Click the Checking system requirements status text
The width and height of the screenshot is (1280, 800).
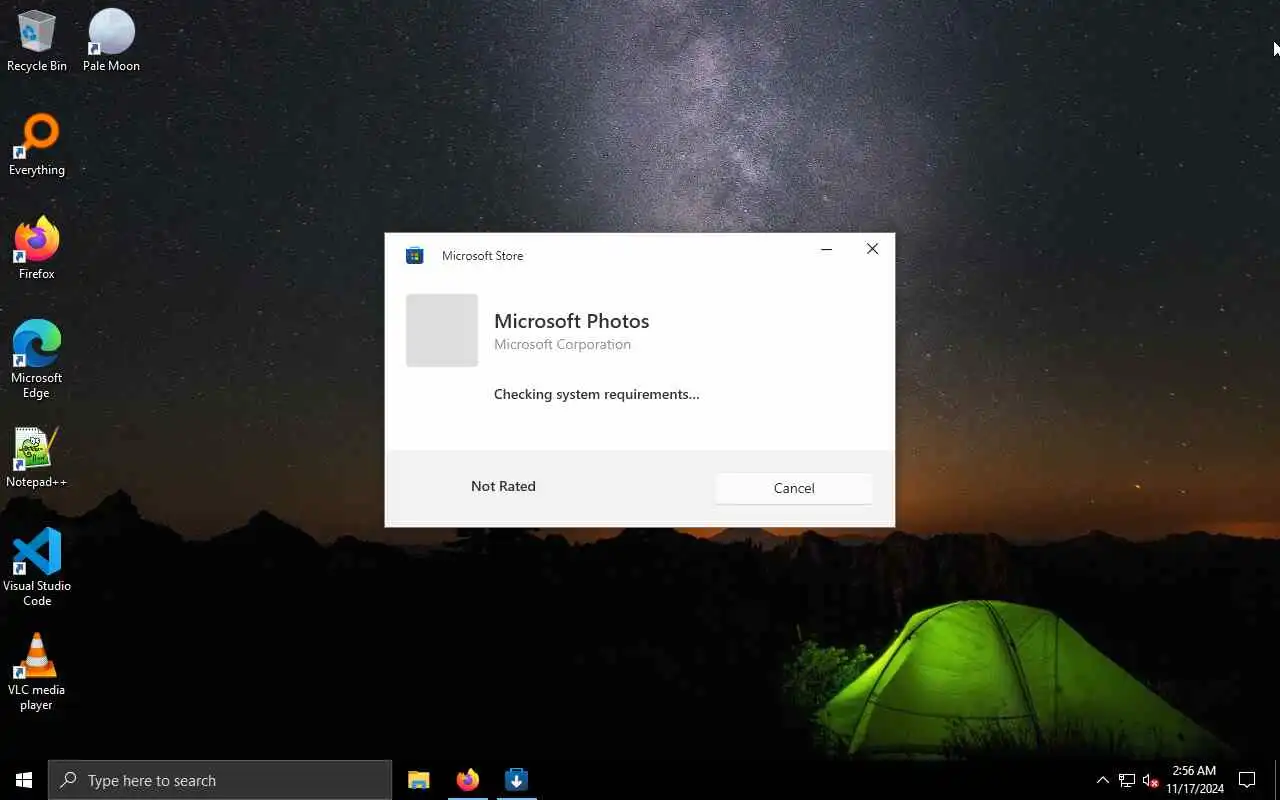pyautogui.click(x=596, y=394)
